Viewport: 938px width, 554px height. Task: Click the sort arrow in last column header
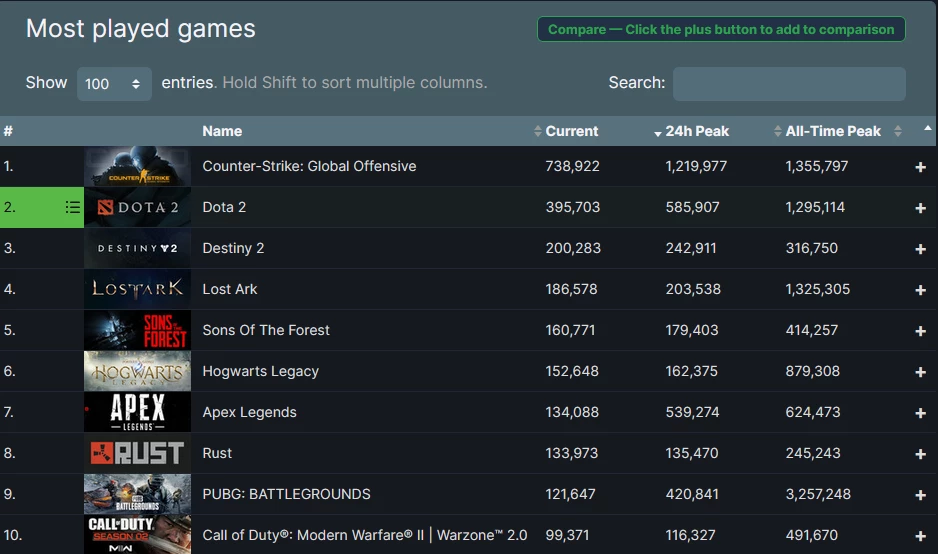pos(927,128)
